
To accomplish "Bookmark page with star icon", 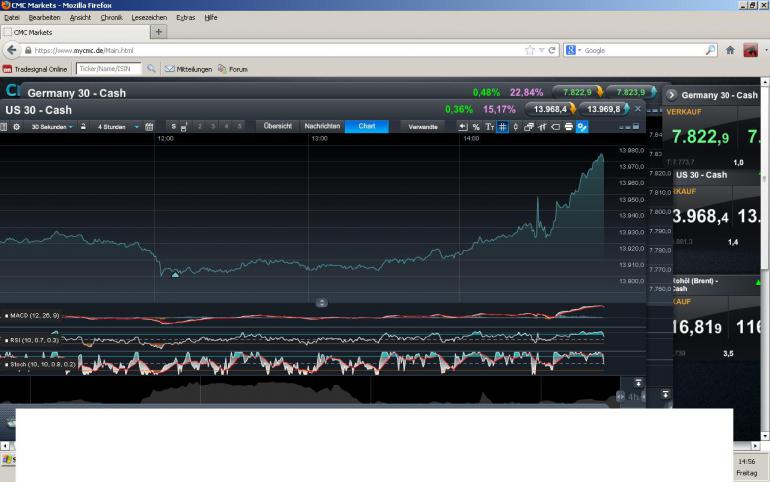I will pyautogui.click(x=529, y=50).
